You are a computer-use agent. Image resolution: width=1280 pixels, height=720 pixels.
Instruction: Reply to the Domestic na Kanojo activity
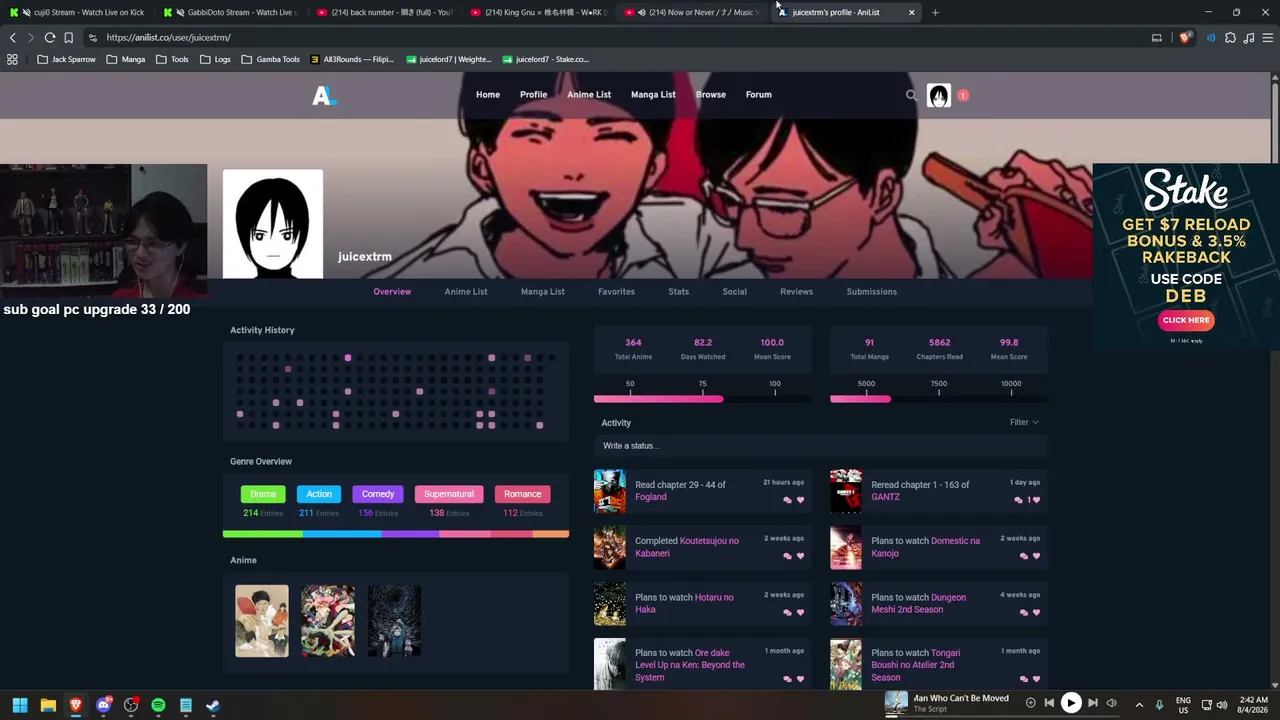tap(1023, 556)
